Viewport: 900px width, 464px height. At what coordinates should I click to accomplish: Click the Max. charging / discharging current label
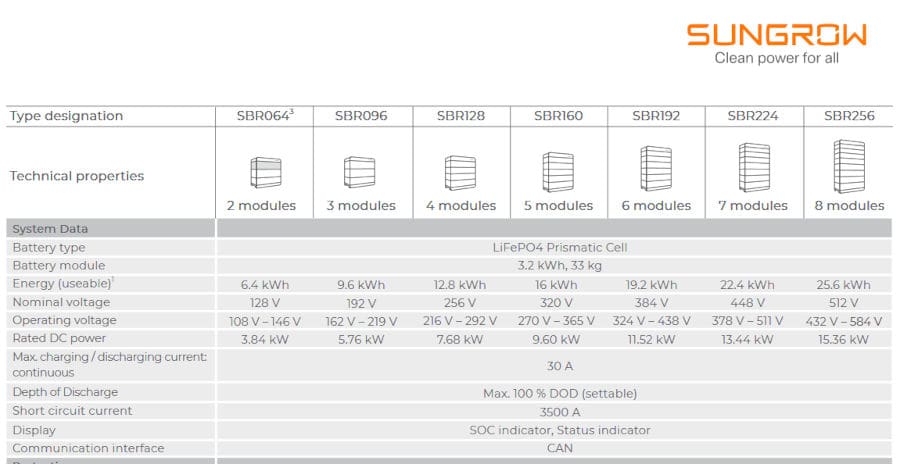[x=110, y=364]
